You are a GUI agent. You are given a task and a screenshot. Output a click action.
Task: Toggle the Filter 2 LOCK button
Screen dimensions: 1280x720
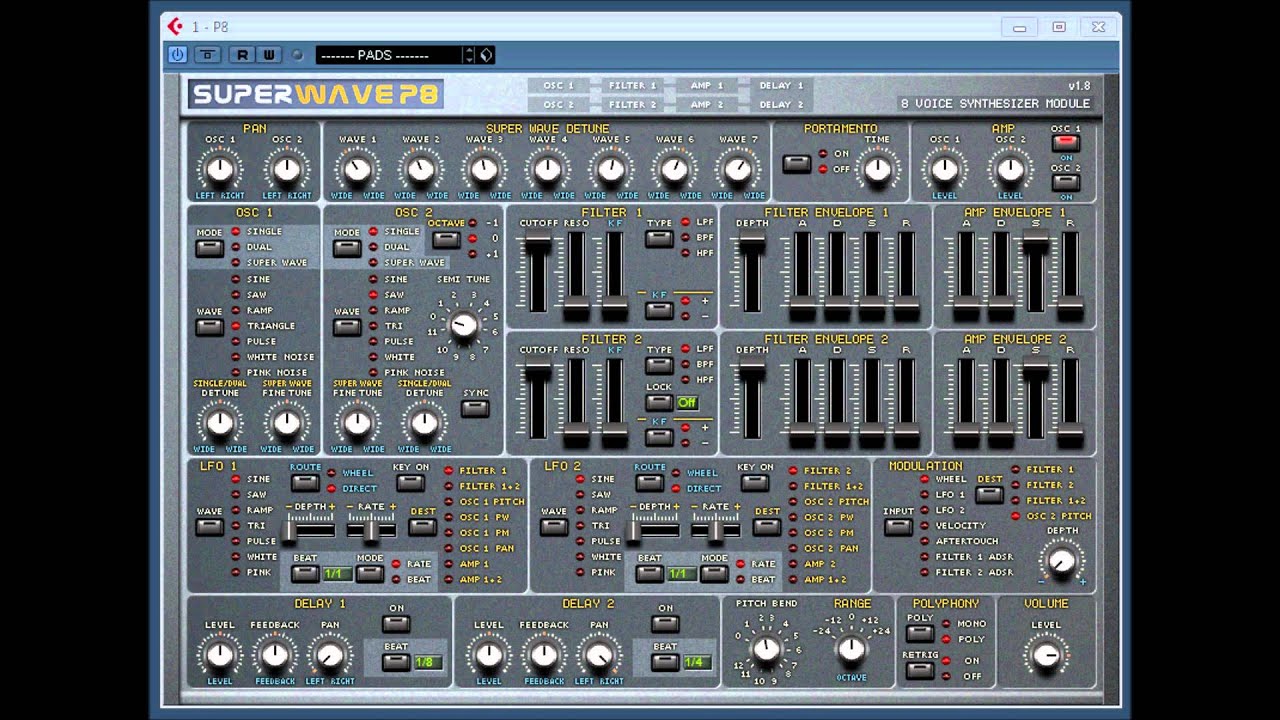[658, 402]
